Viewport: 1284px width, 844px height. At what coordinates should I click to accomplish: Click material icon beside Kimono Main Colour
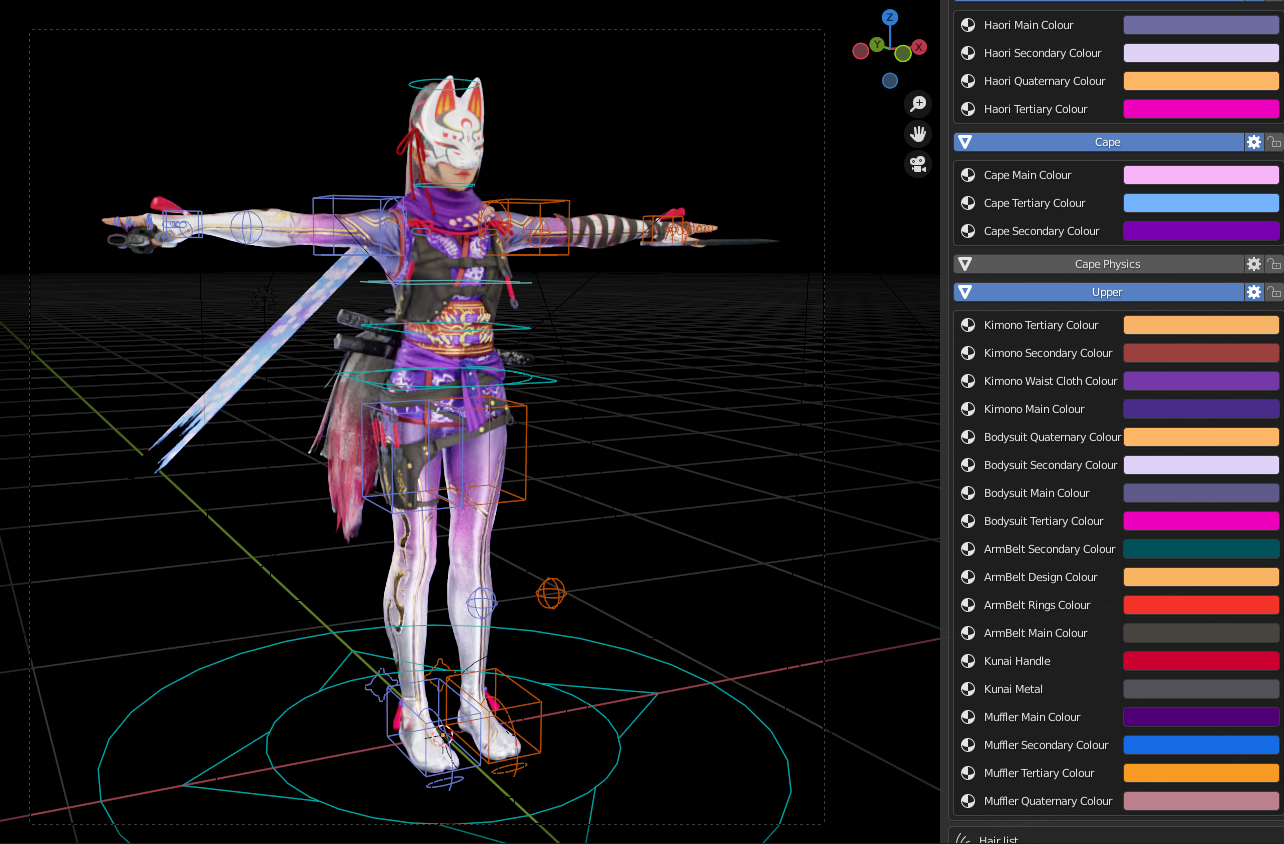[968, 409]
